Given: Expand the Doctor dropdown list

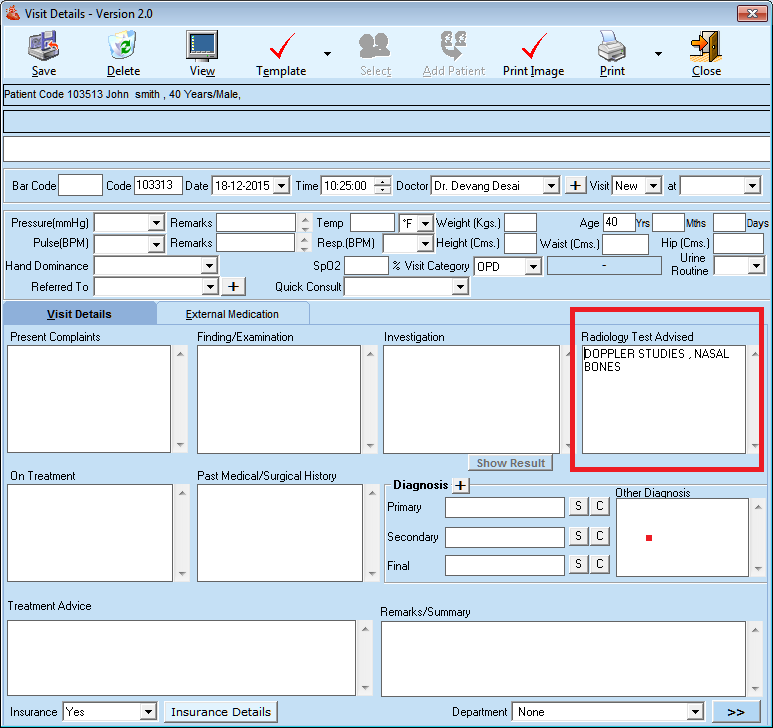Looking at the screenshot, I should click(550, 186).
